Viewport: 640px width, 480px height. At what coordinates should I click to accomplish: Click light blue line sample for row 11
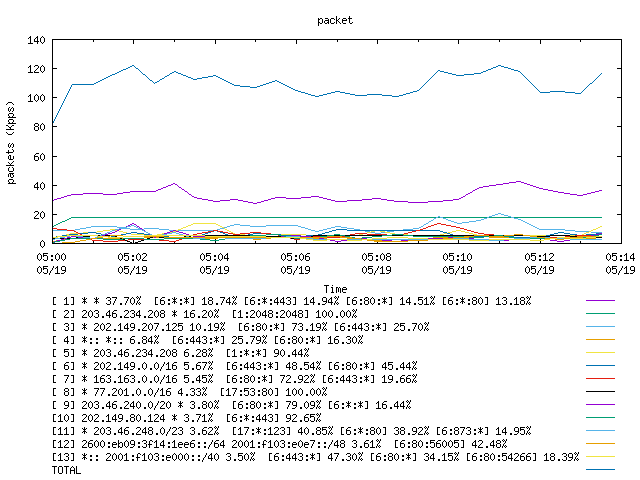click(x=600, y=431)
